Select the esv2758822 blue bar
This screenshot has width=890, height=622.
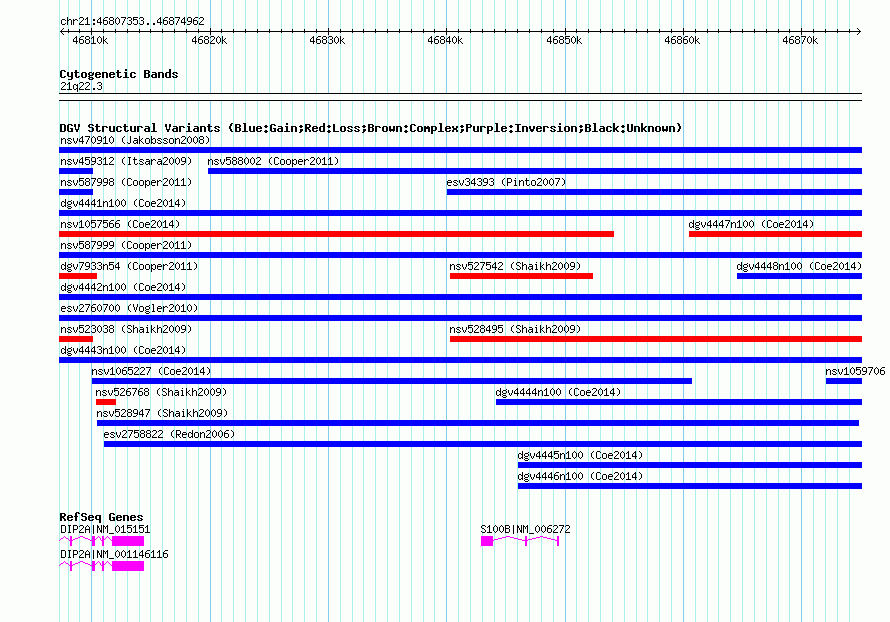pos(483,444)
